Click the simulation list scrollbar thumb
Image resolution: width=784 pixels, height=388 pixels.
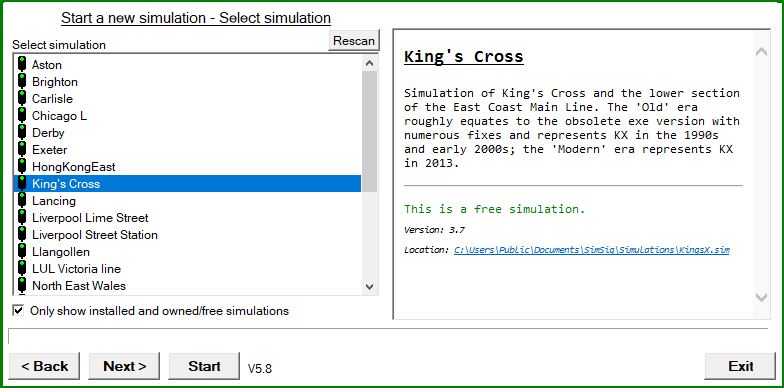click(370, 132)
